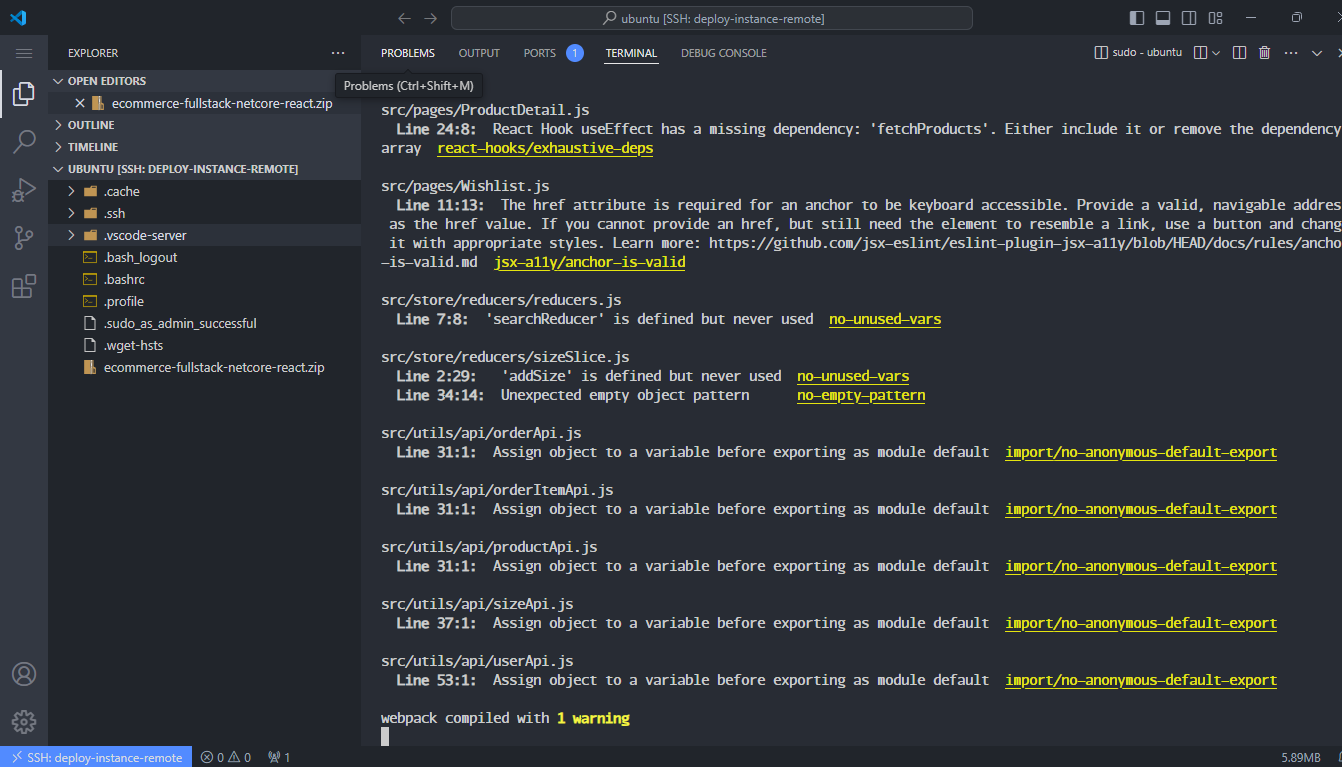Image resolution: width=1342 pixels, height=767 pixels.
Task: Open the no-empty-pattern link
Action: pyautogui.click(x=861, y=395)
